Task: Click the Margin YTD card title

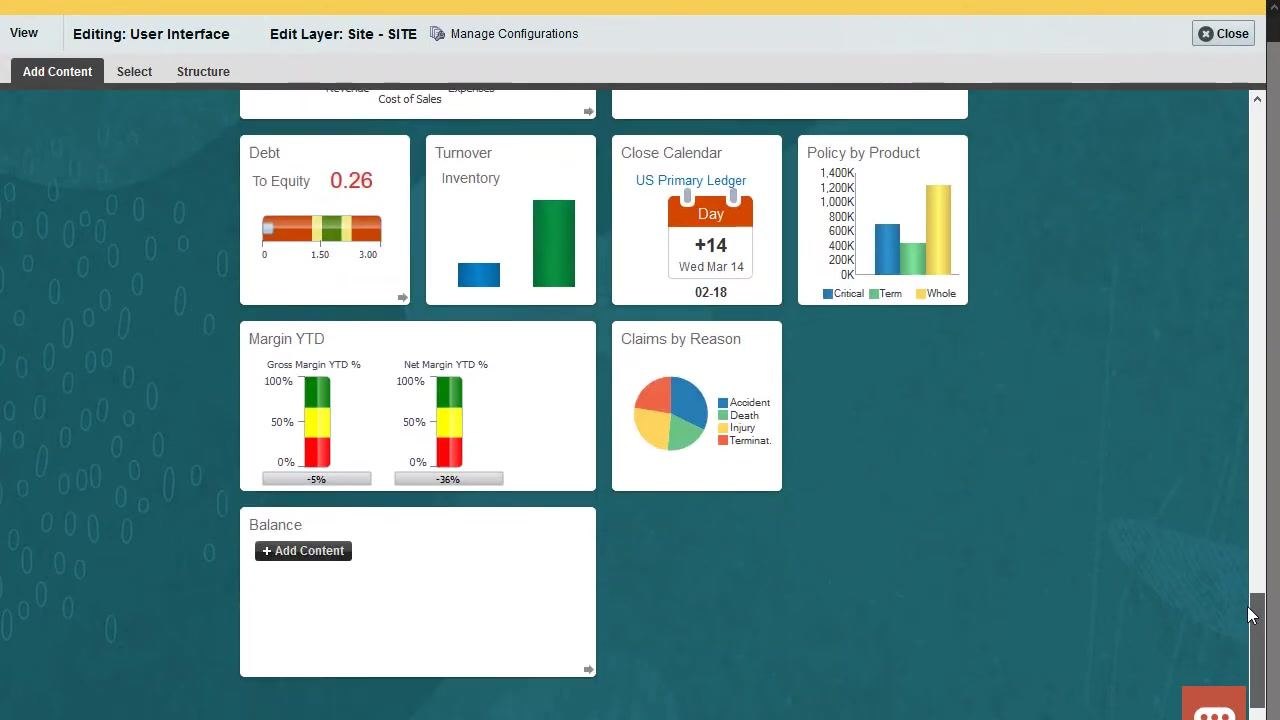Action: [287, 339]
